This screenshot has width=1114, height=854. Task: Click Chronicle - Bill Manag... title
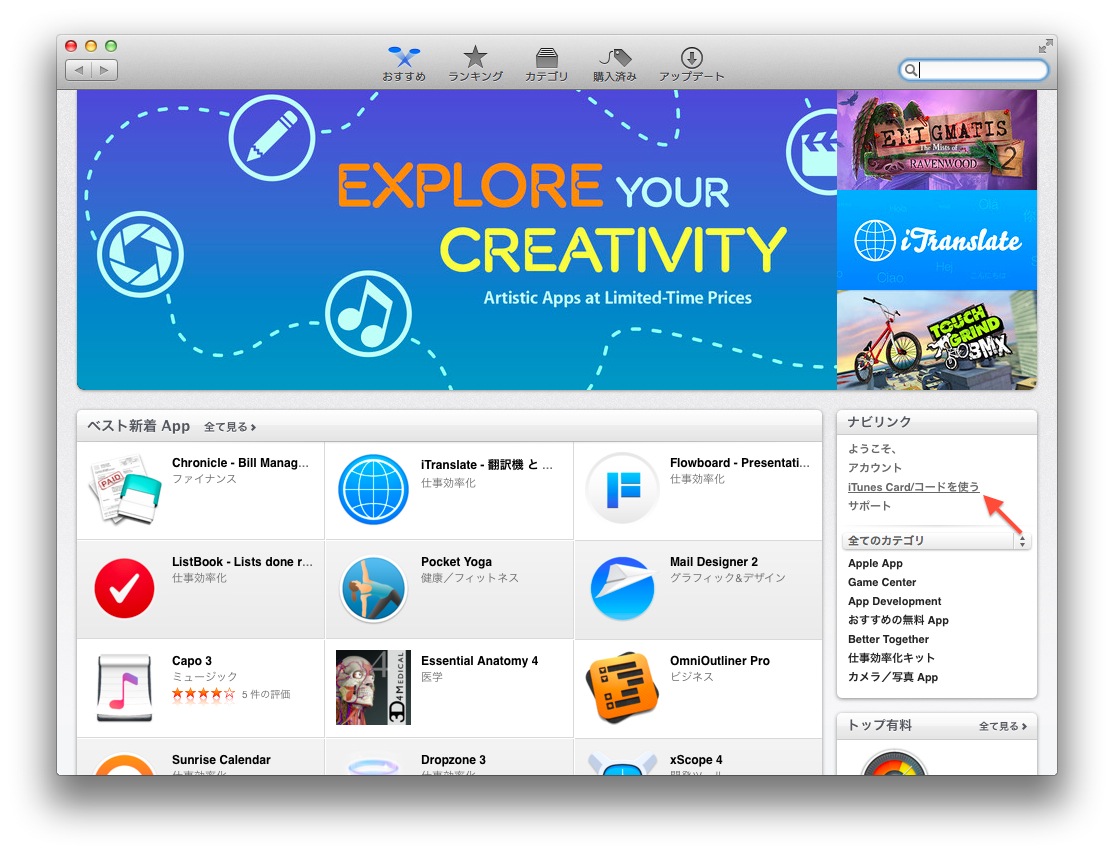pyautogui.click(x=240, y=463)
